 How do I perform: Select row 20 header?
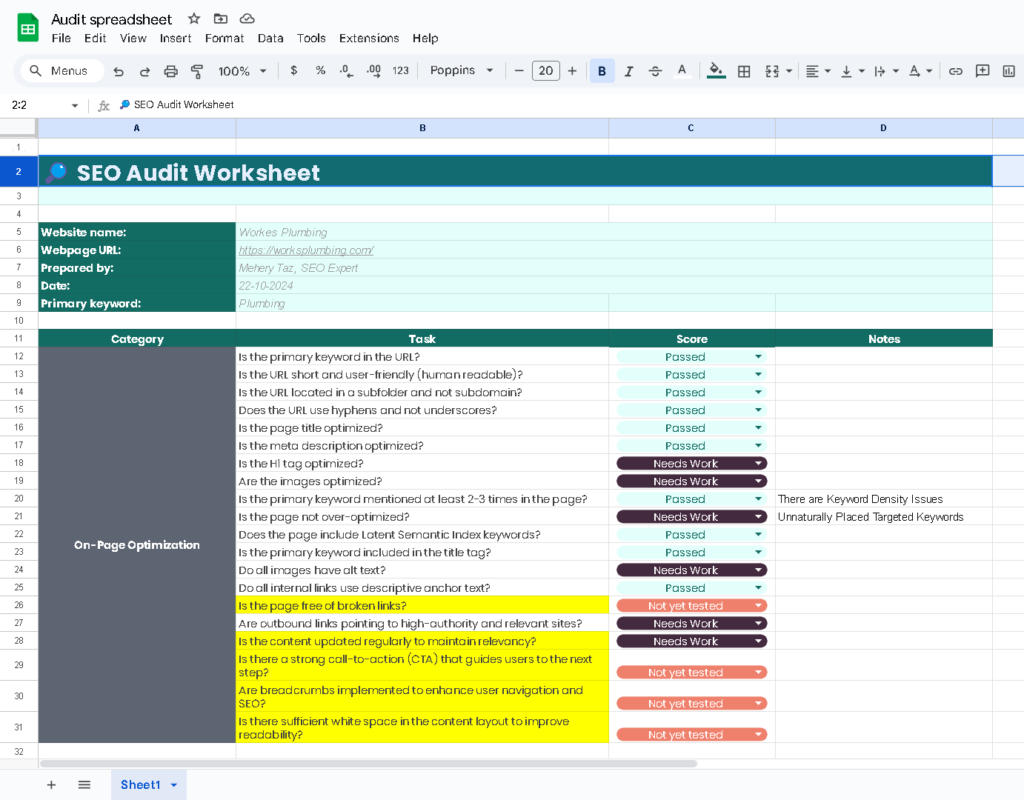19,499
